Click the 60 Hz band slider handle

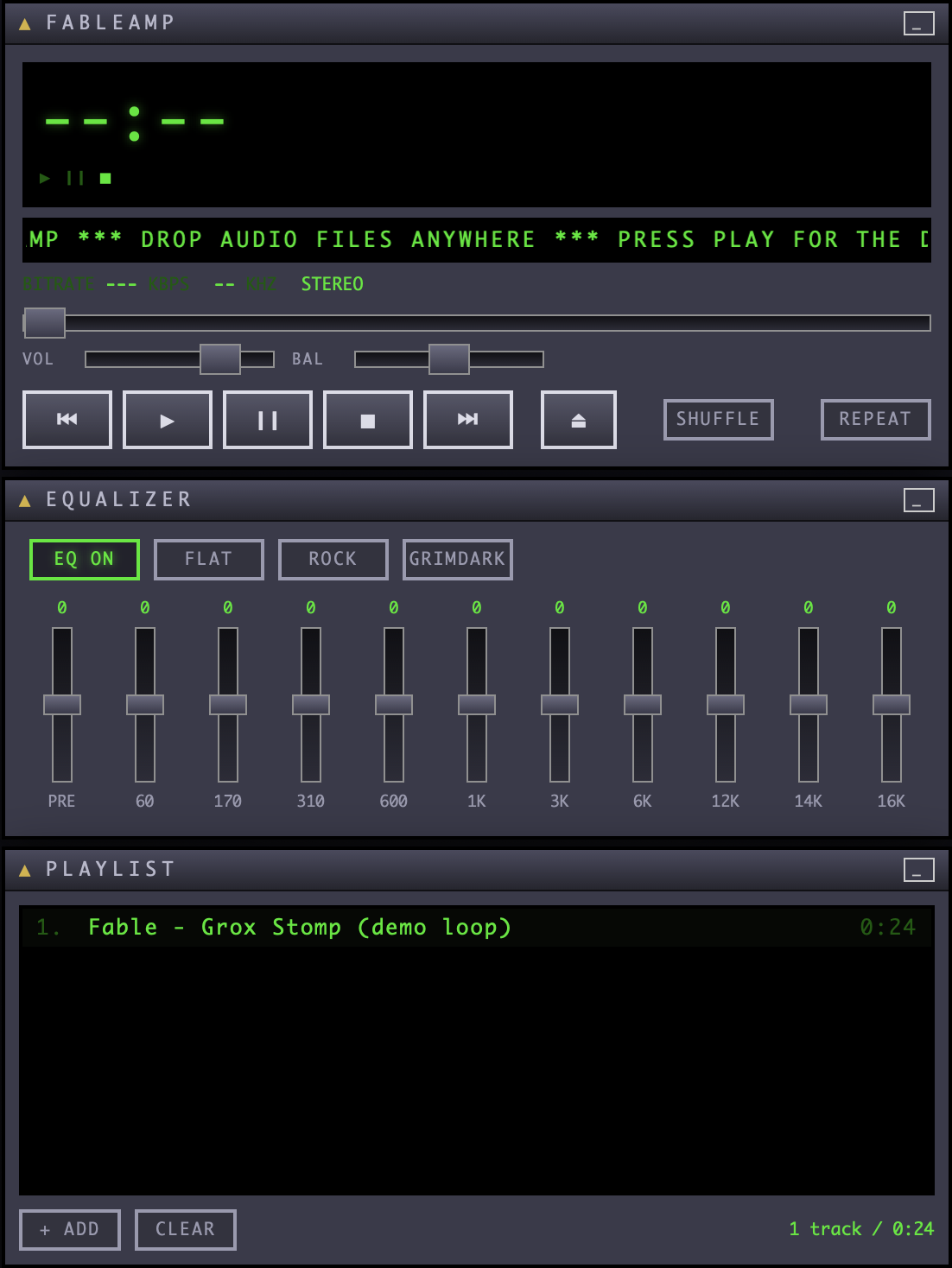click(145, 705)
